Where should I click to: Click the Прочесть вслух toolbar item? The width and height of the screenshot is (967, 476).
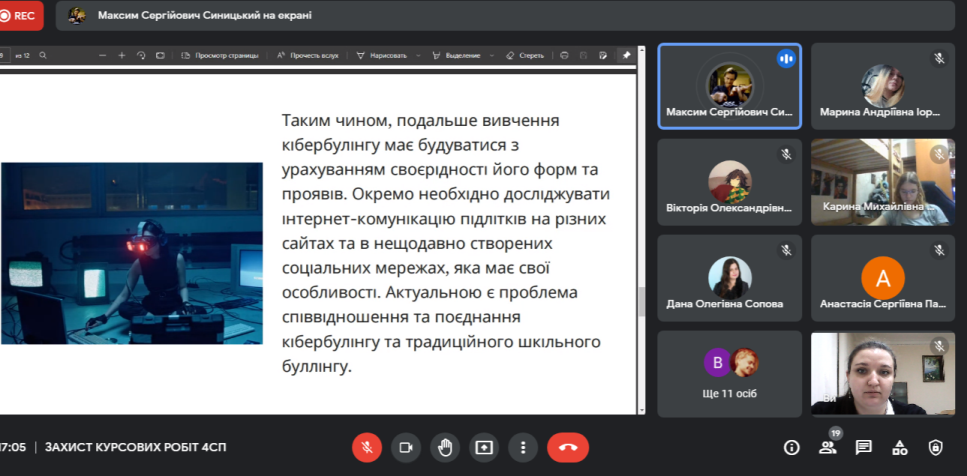point(311,55)
